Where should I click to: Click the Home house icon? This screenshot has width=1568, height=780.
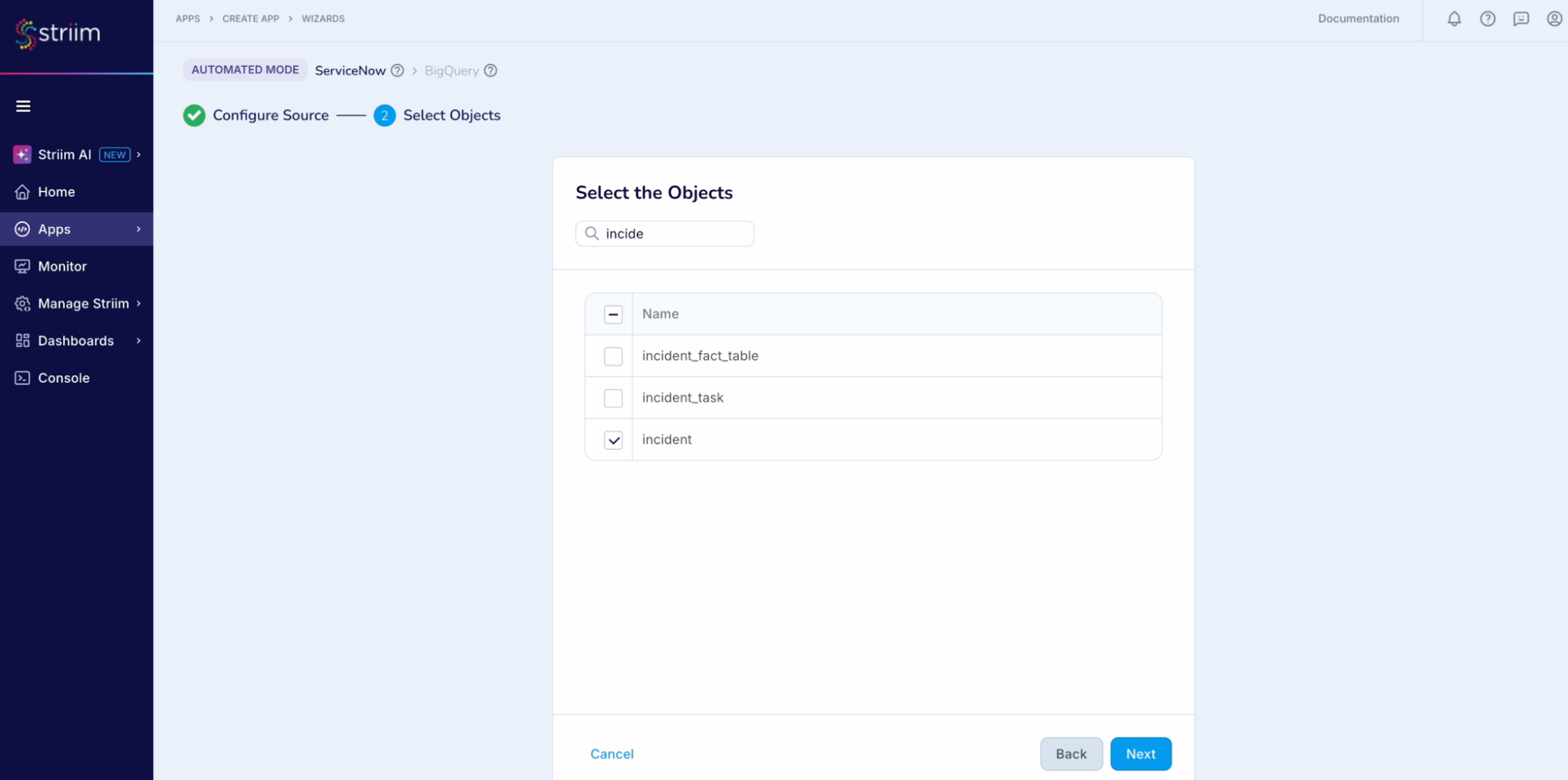pyautogui.click(x=22, y=191)
